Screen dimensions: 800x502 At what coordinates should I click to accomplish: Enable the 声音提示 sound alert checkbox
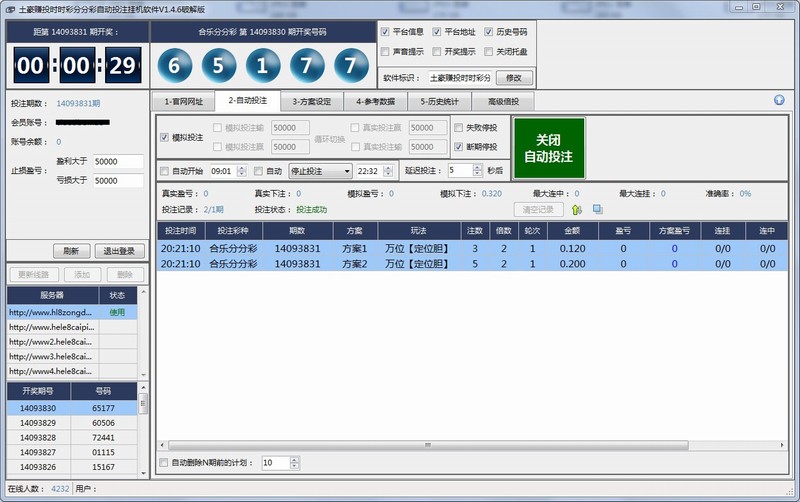click(x=386, y=51)
